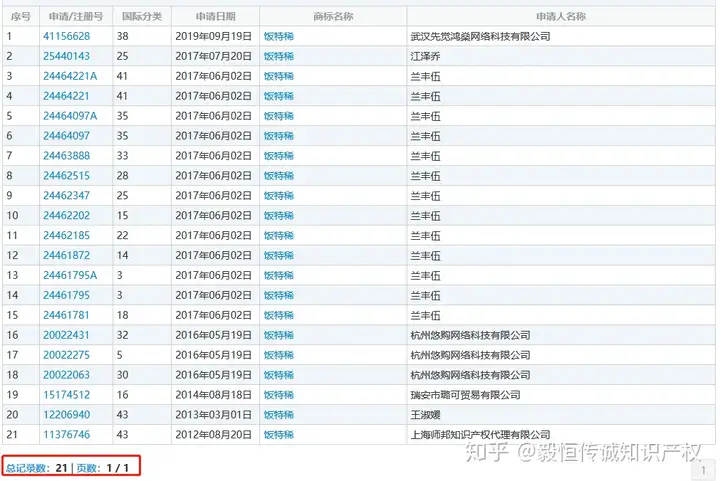Select the date 2012年08月20日
The width and height of the screenshot is (720, 481).
214,435
